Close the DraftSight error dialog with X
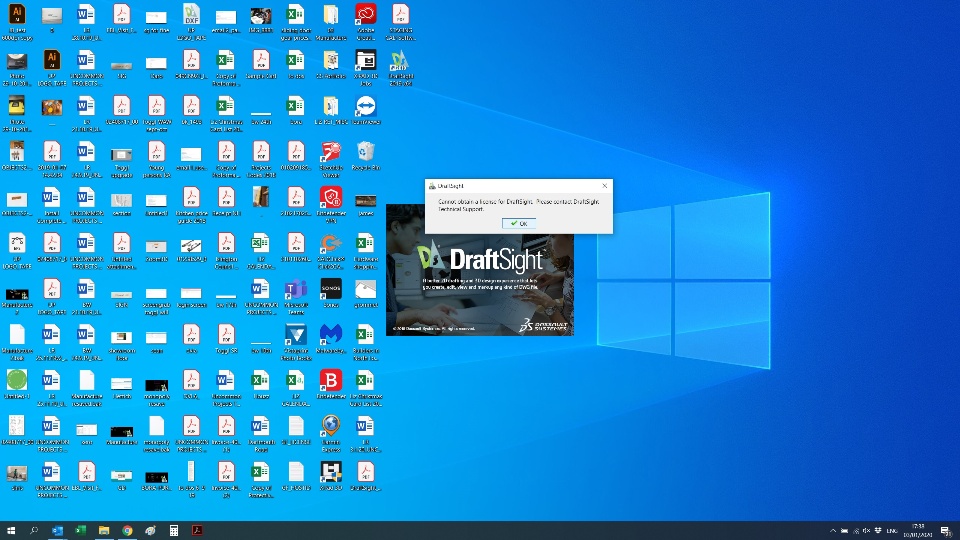 click(x=605, y=186)
